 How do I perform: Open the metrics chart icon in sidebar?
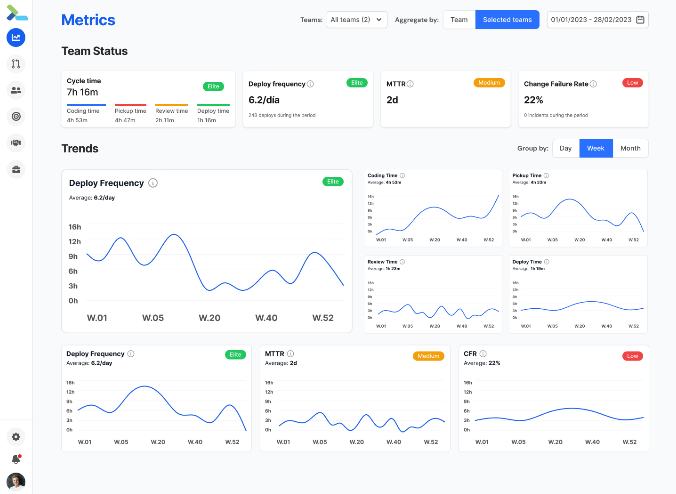(x=16, y=38)
